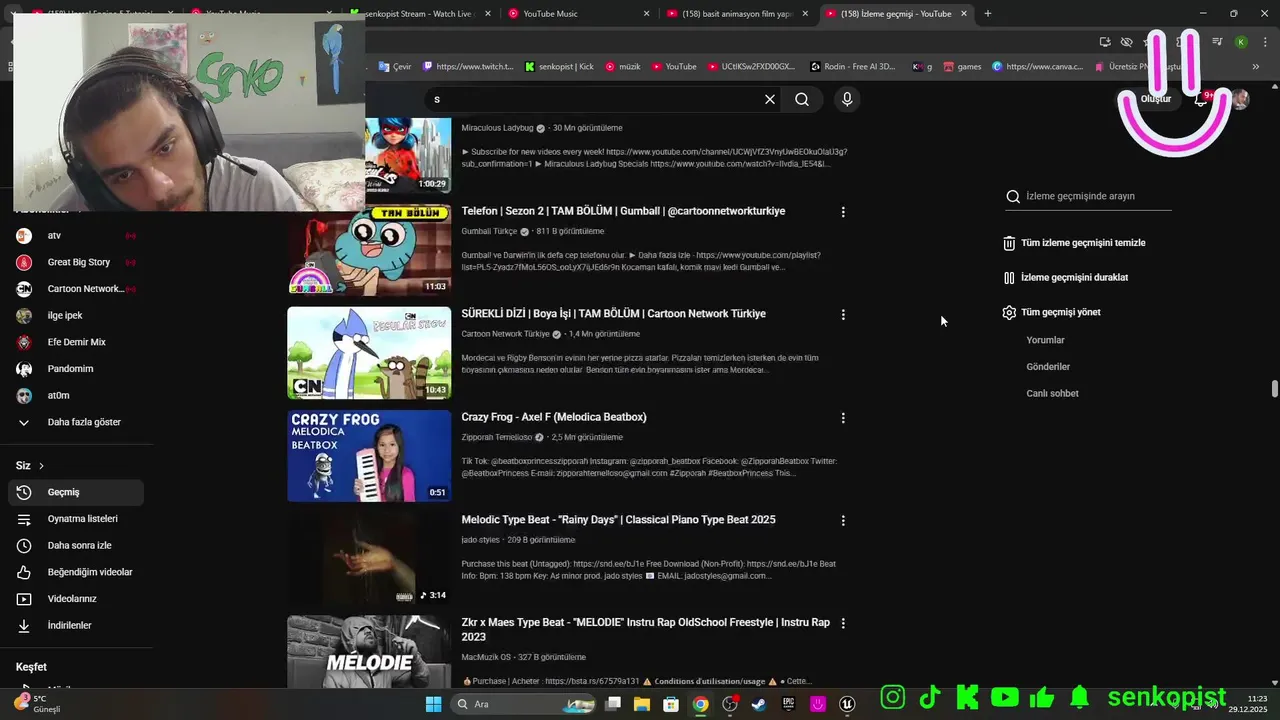Viewport: 1280px width, 720px height.
Task: Open the atv channel from subscriptions
Action: [76, 236]
